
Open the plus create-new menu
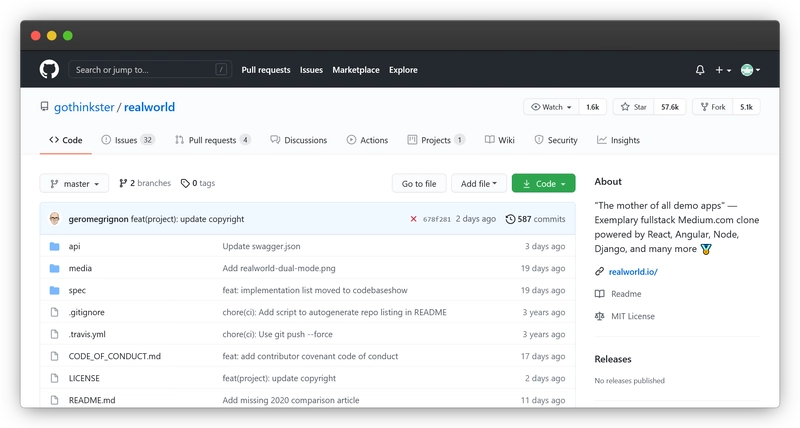tap(723, 70)
